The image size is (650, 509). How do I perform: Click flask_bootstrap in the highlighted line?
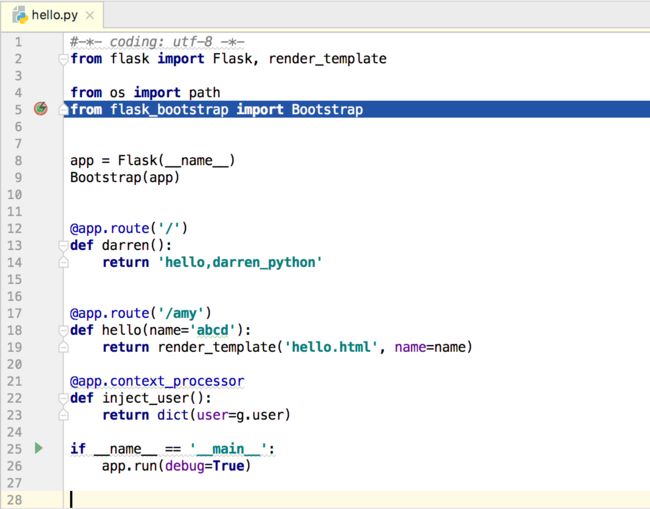click(169, 109)
